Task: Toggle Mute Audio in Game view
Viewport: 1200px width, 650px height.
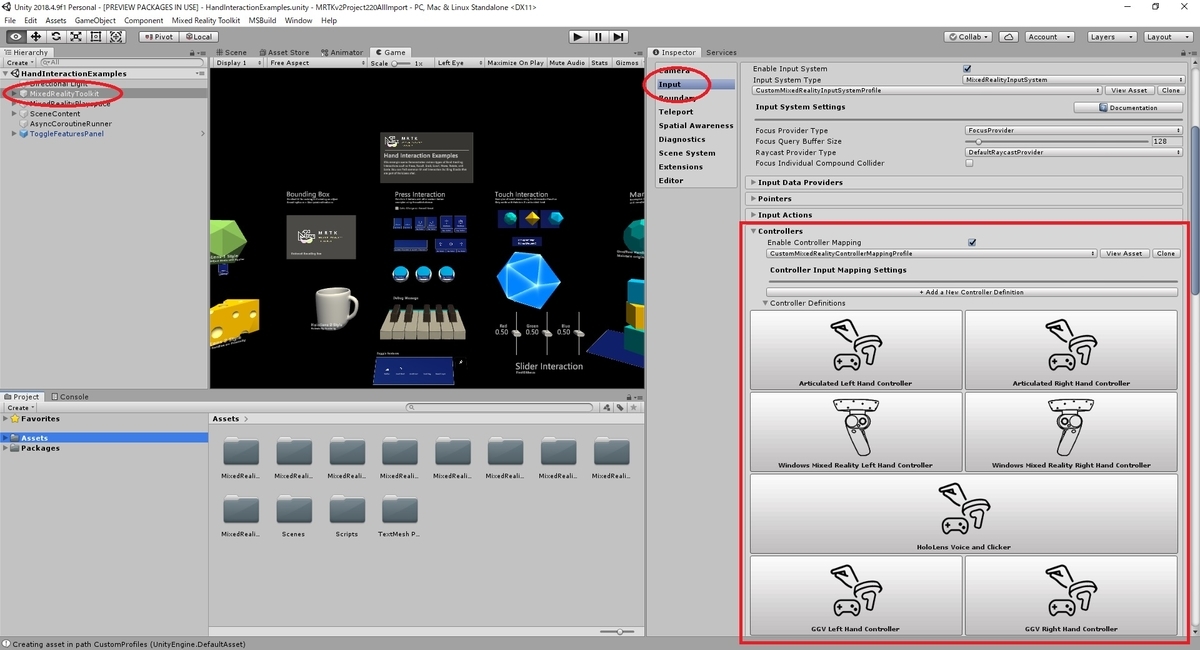Action: click(x=567, y=63)
